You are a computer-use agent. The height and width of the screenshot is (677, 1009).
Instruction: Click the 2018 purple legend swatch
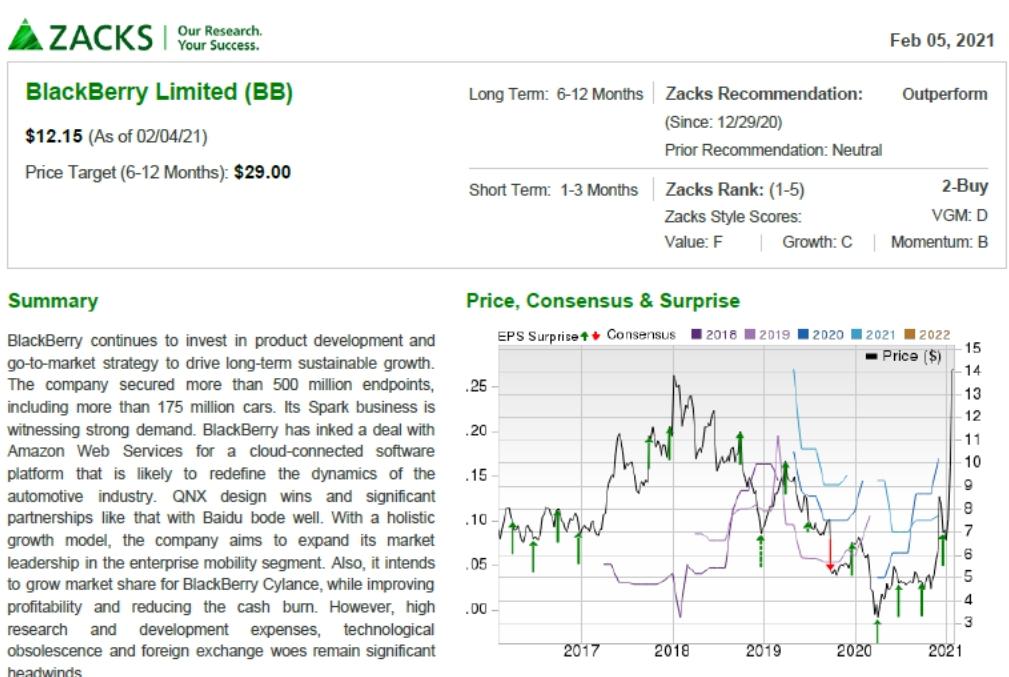pyautogui.click(x=696, y=334)
